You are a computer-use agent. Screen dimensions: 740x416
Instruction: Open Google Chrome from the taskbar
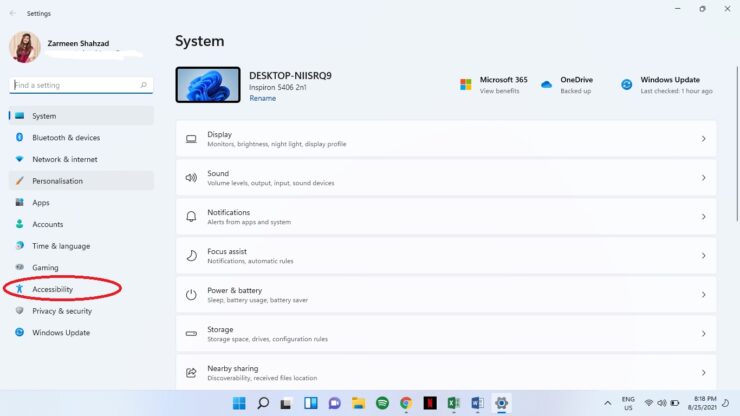coord(406,403)
